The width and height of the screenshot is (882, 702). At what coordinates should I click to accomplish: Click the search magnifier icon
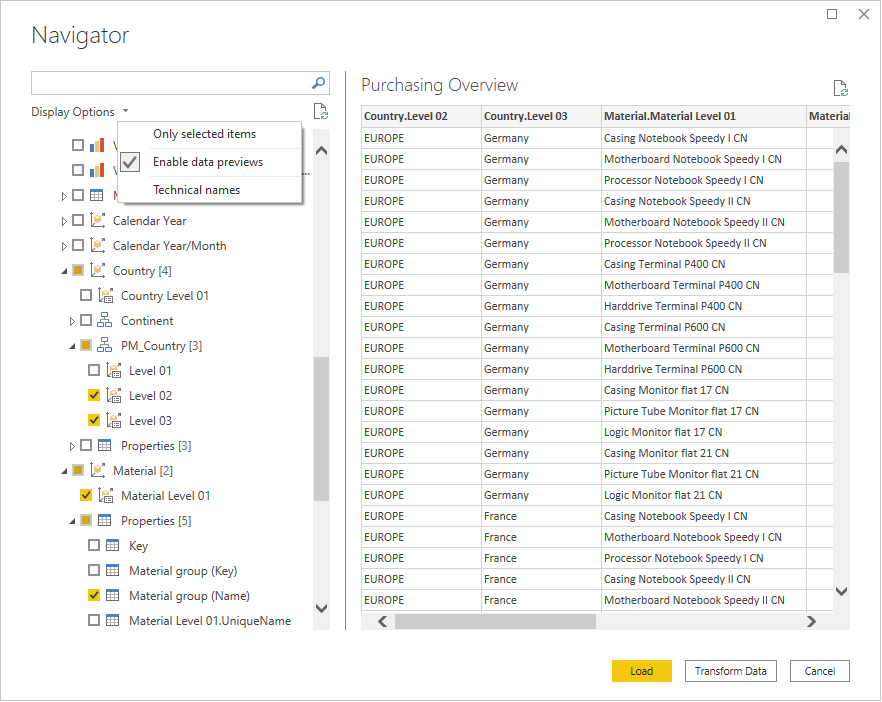(319, 83)
